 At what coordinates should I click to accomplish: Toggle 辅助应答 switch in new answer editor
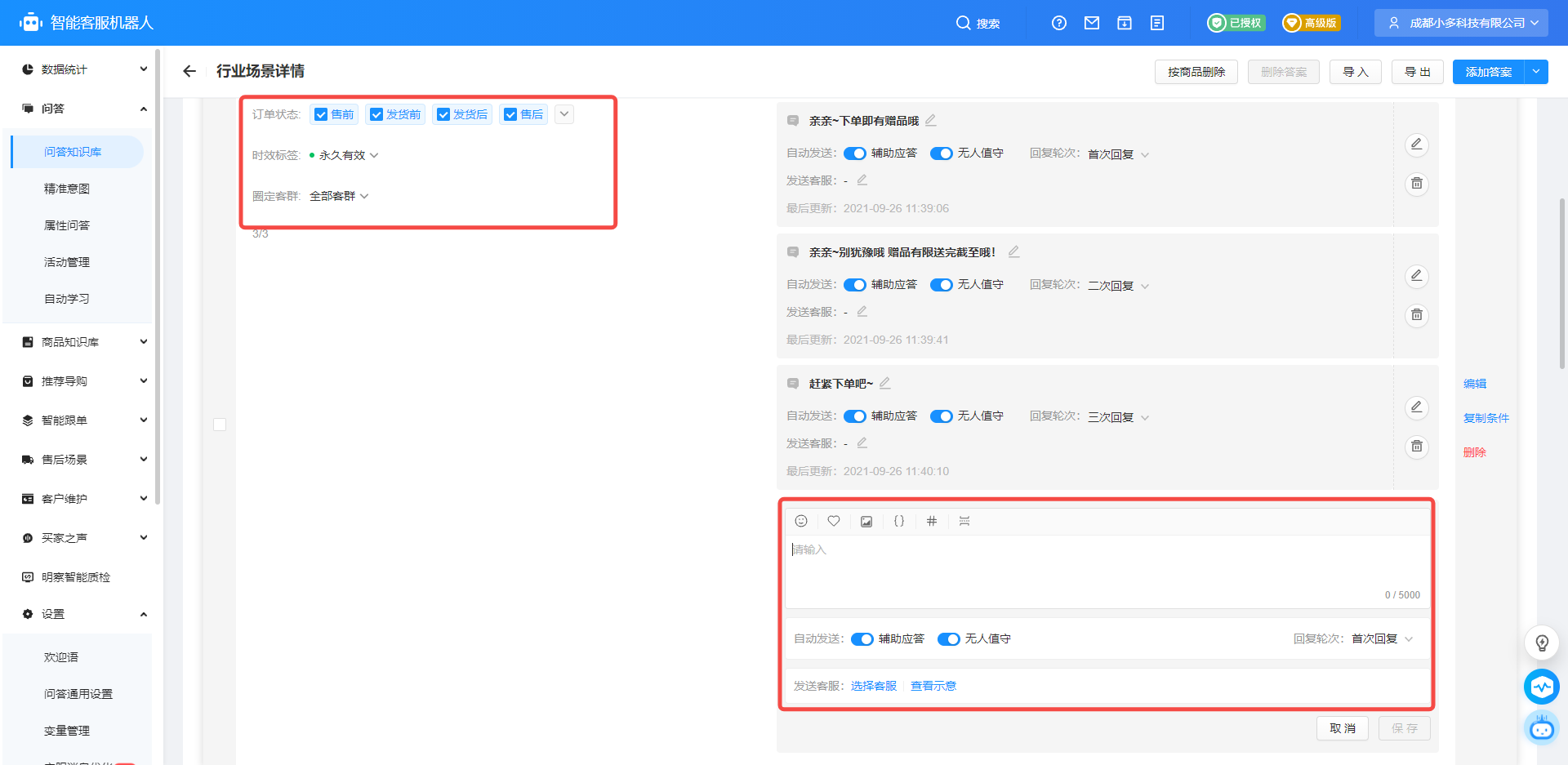862,639
